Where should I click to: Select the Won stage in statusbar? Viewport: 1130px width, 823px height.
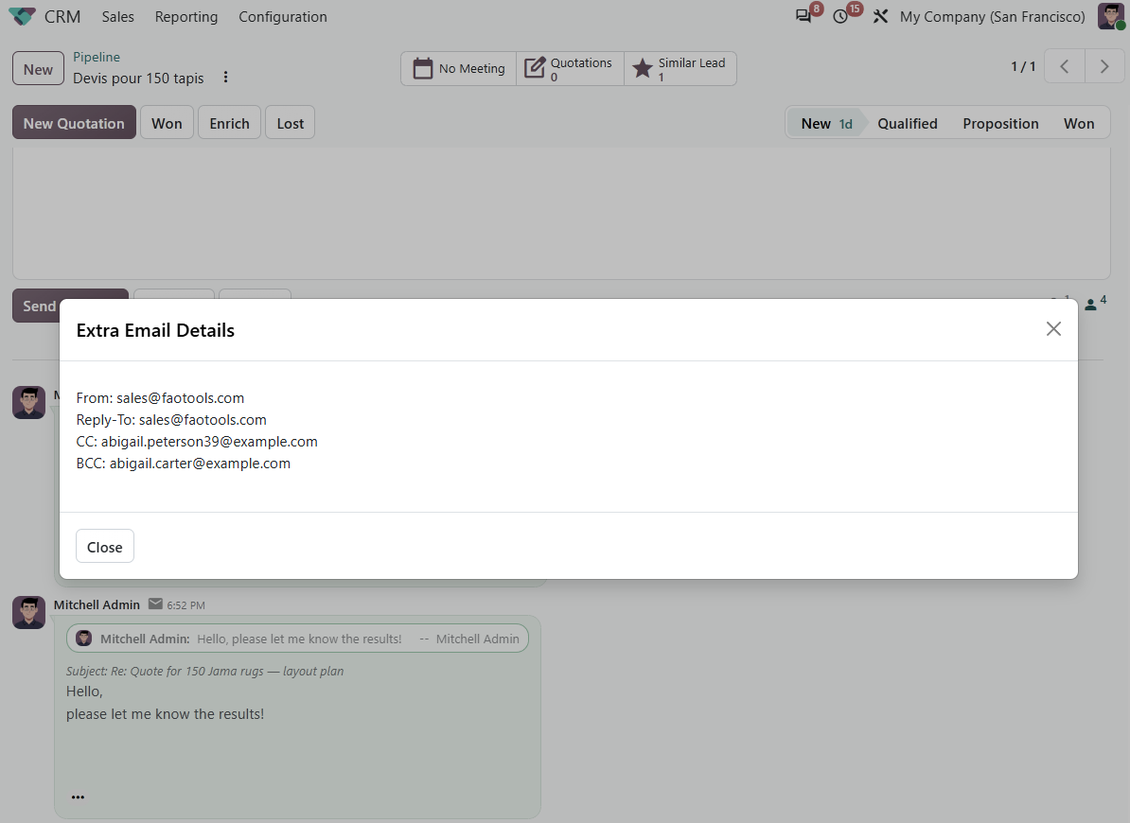pyautogui.click(x=1079, y=123)
